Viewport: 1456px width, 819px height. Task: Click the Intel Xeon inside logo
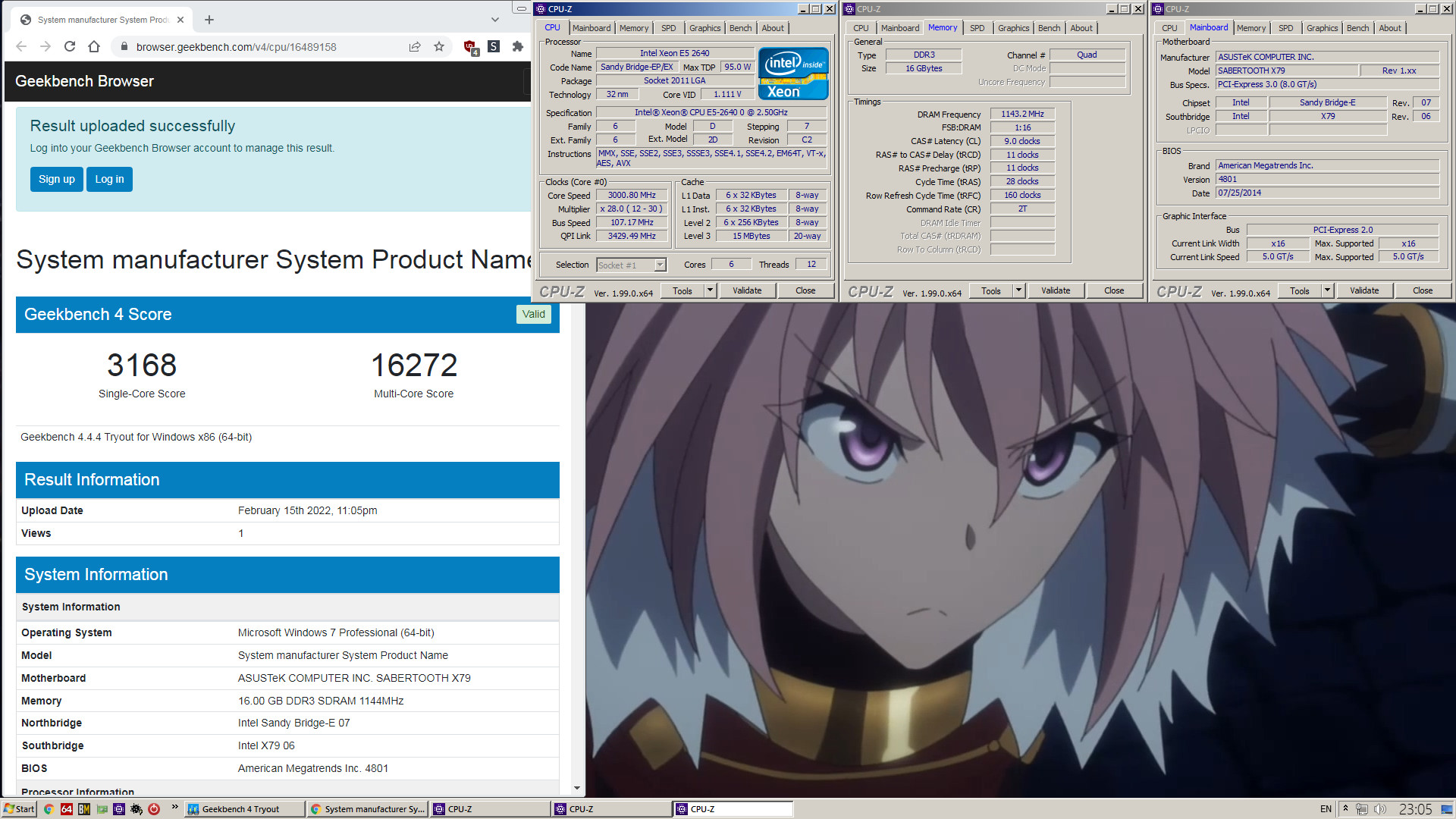793,74
